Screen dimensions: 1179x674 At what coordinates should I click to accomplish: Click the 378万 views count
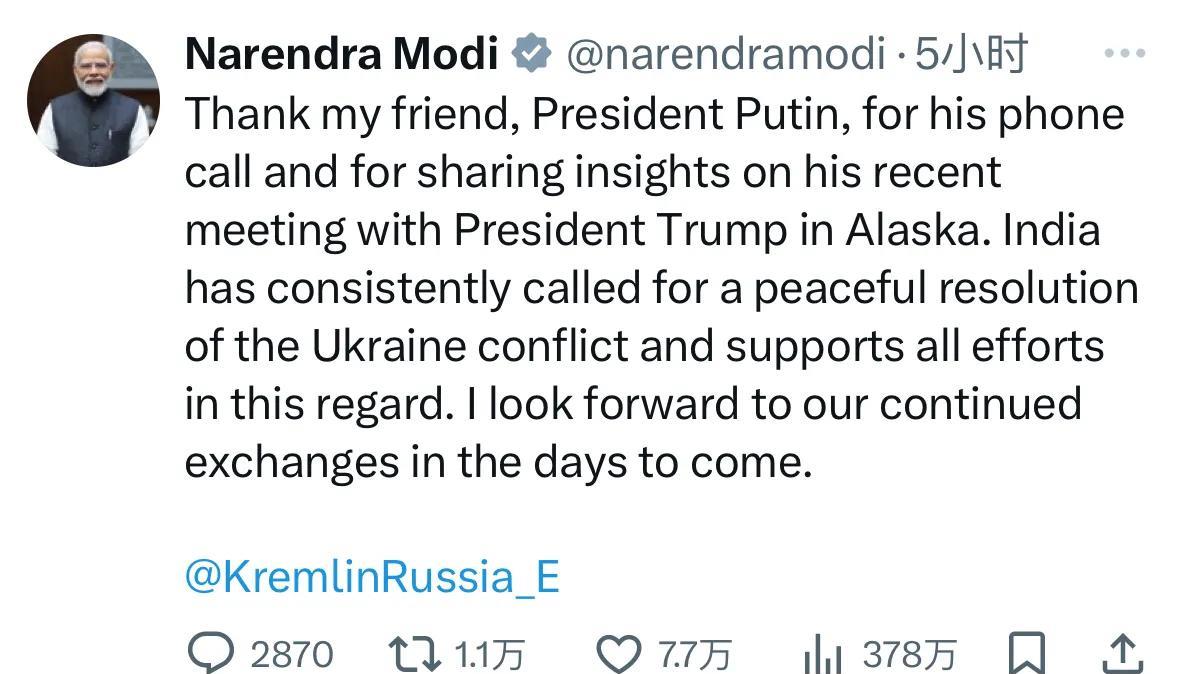[909, 656]
